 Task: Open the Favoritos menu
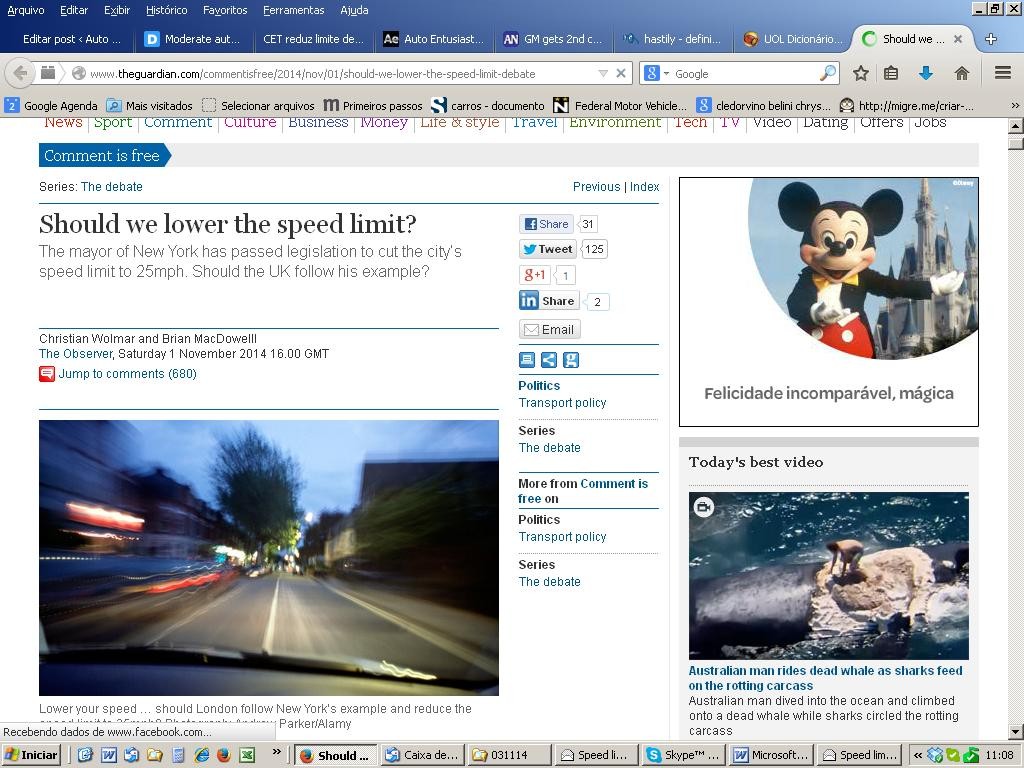(x=225, y=10)
